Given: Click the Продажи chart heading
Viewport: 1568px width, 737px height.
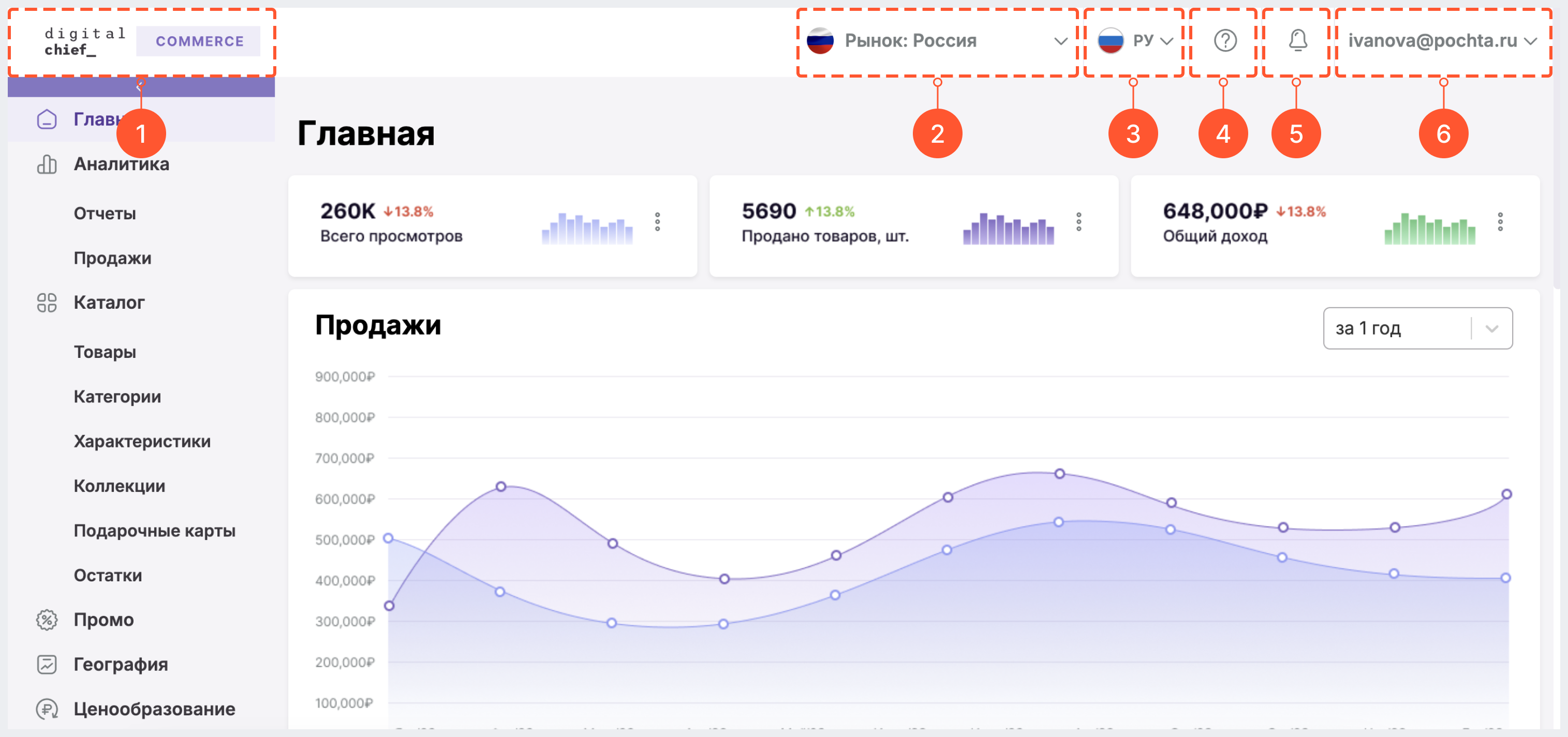Looking at the screenshot, I should coord(378,325).
